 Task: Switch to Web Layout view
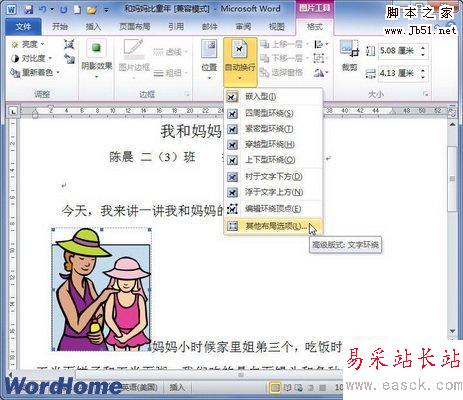299,388
